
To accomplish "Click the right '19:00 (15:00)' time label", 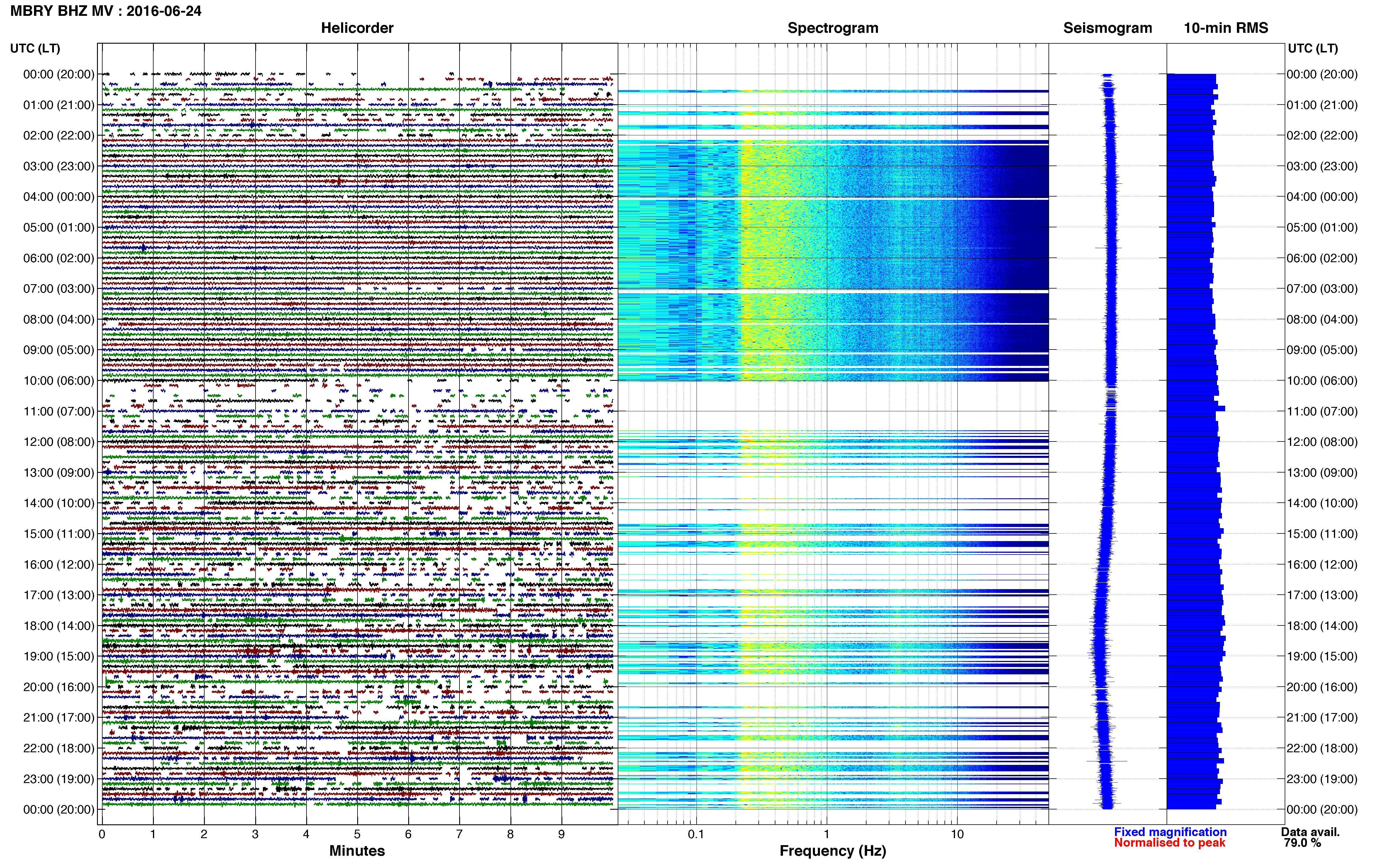I will click(1322, 657).
